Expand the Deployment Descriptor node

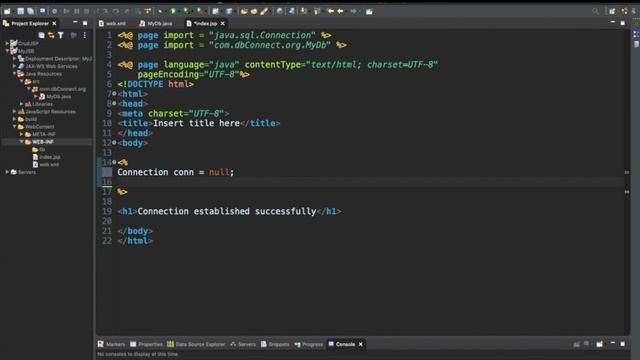point(14,59)
